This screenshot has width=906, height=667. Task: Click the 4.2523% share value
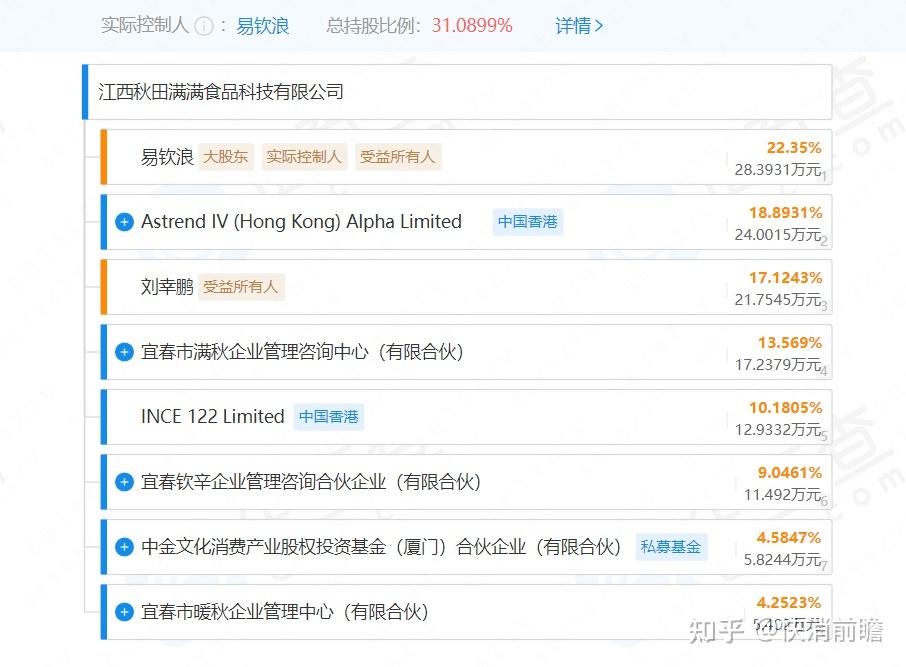pos(789,603)
